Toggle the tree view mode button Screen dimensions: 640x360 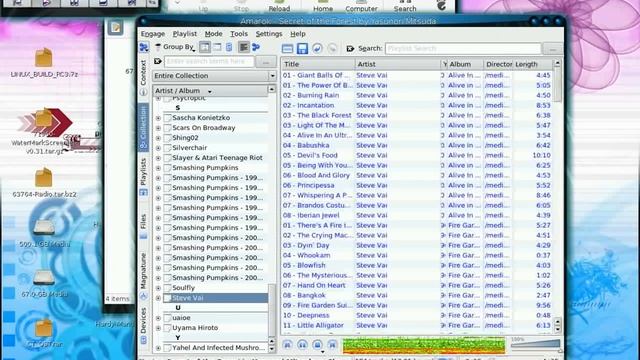[x=205, y=47]
